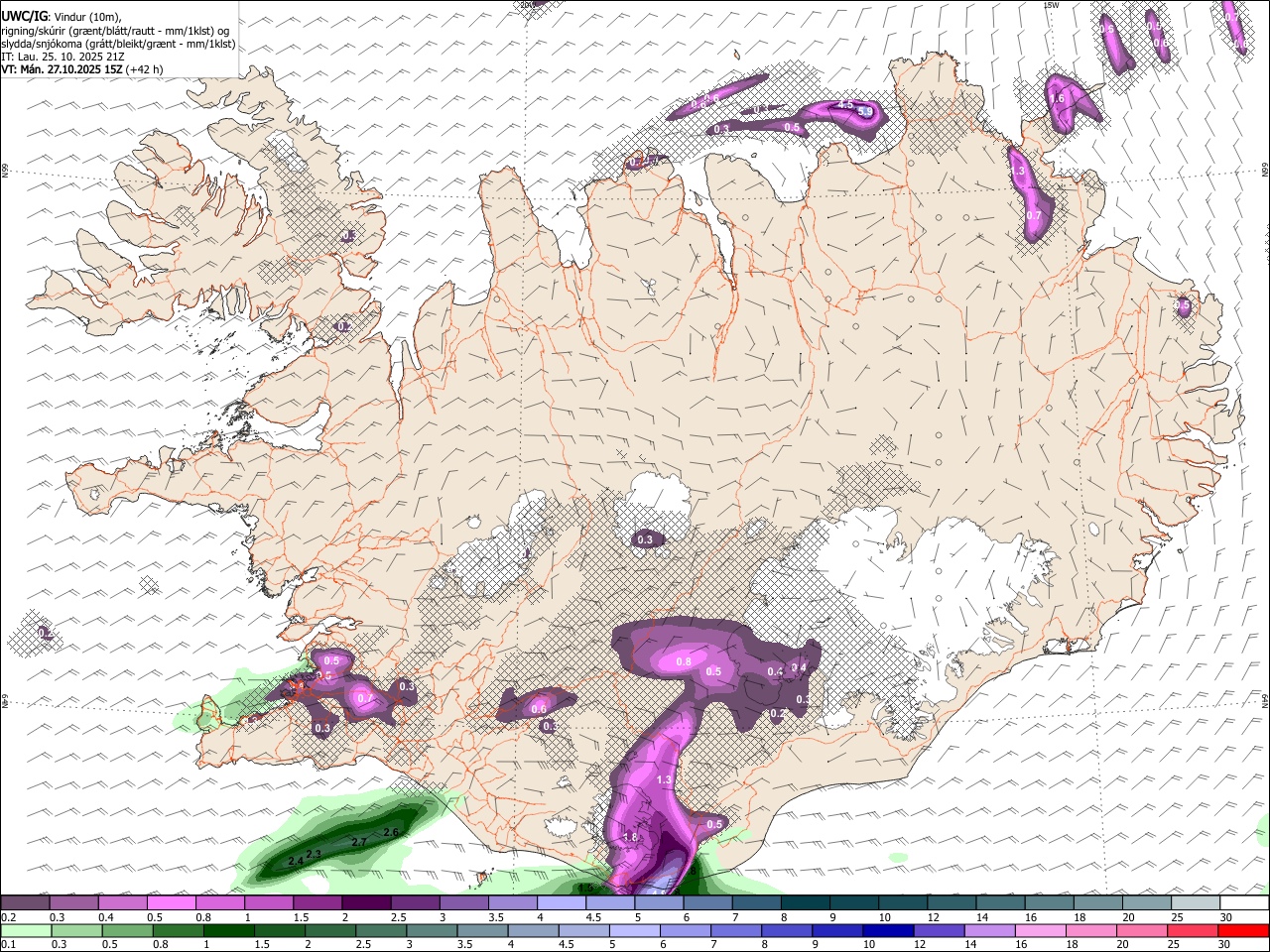Pick the 2 darkest purple snow-scale swatch
Screen dimensions: 1270x952
(365, 903)
